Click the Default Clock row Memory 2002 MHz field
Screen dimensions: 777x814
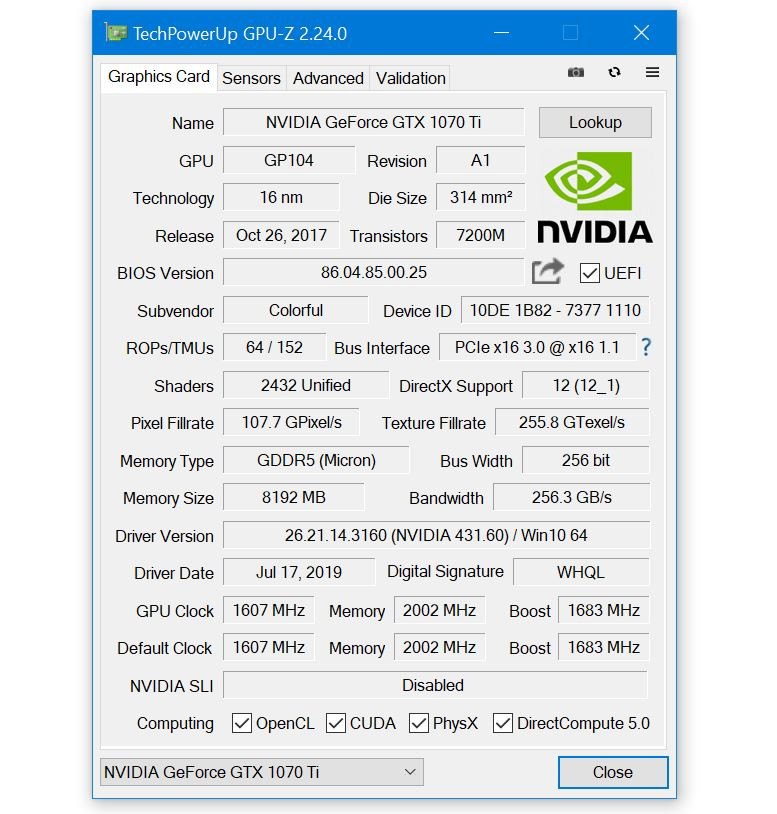(440, 647)
